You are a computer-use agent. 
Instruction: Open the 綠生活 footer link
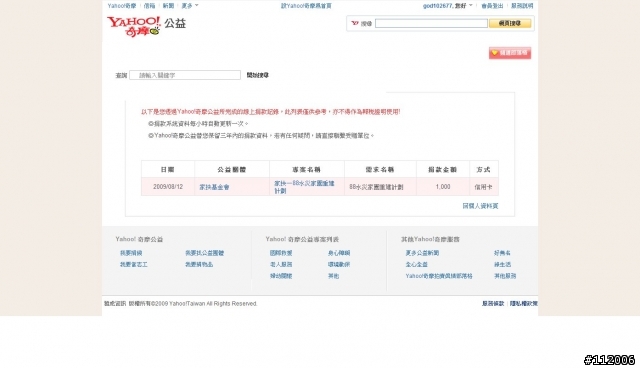(502, 264)
